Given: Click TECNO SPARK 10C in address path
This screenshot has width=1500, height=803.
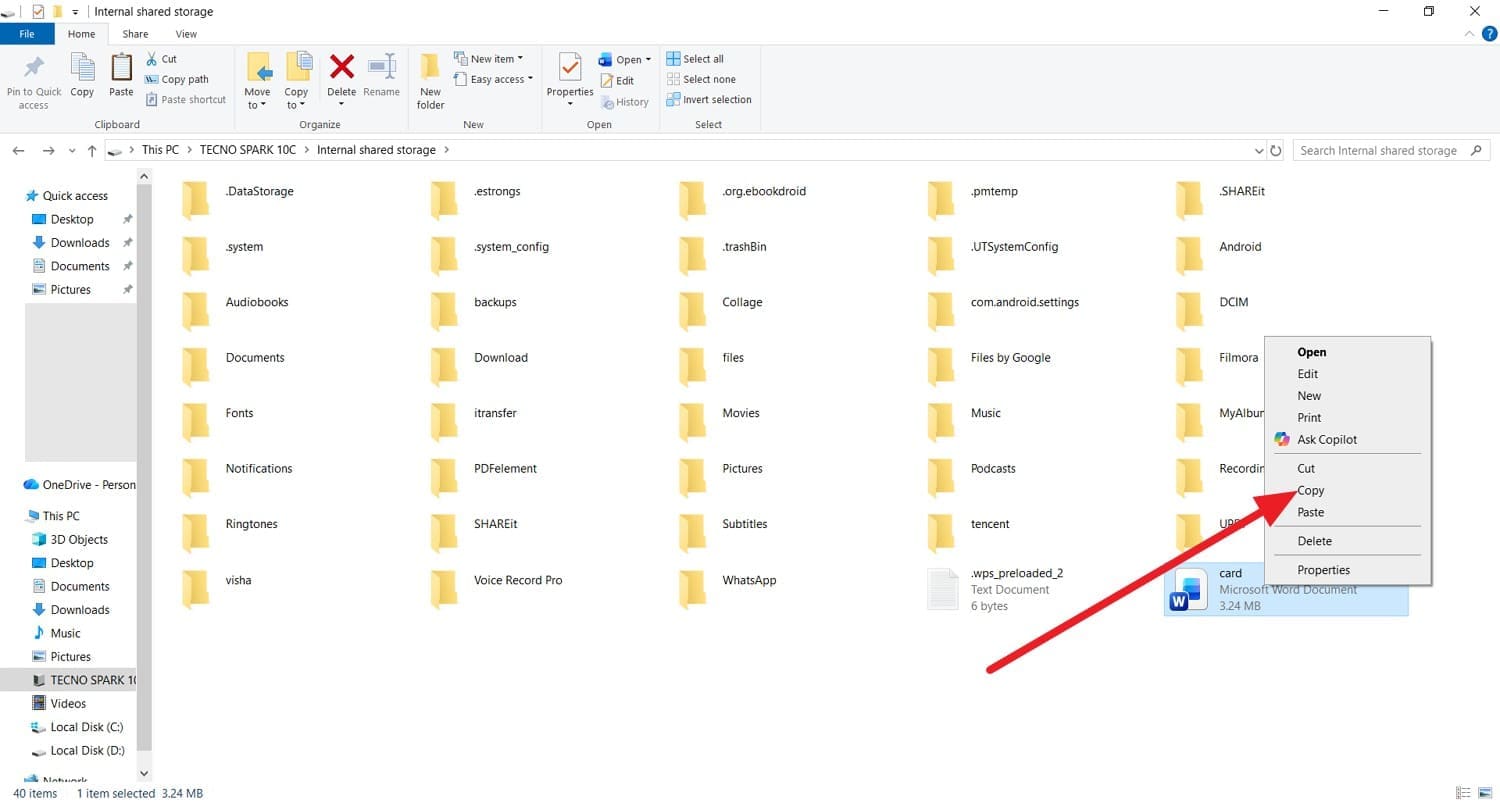Looking at the screenshot, I should (x=248, y=150).
